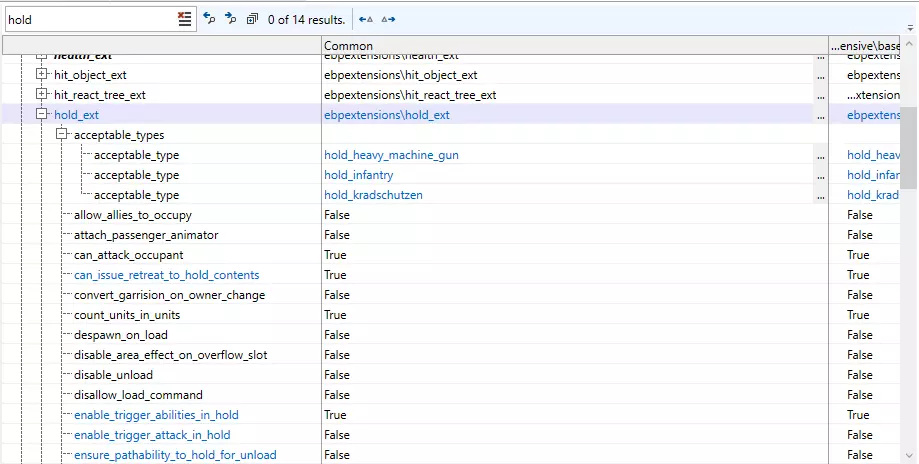Screen dimensions: 919x464
Task: Clear the search filter text
Action: pos(184,19)
